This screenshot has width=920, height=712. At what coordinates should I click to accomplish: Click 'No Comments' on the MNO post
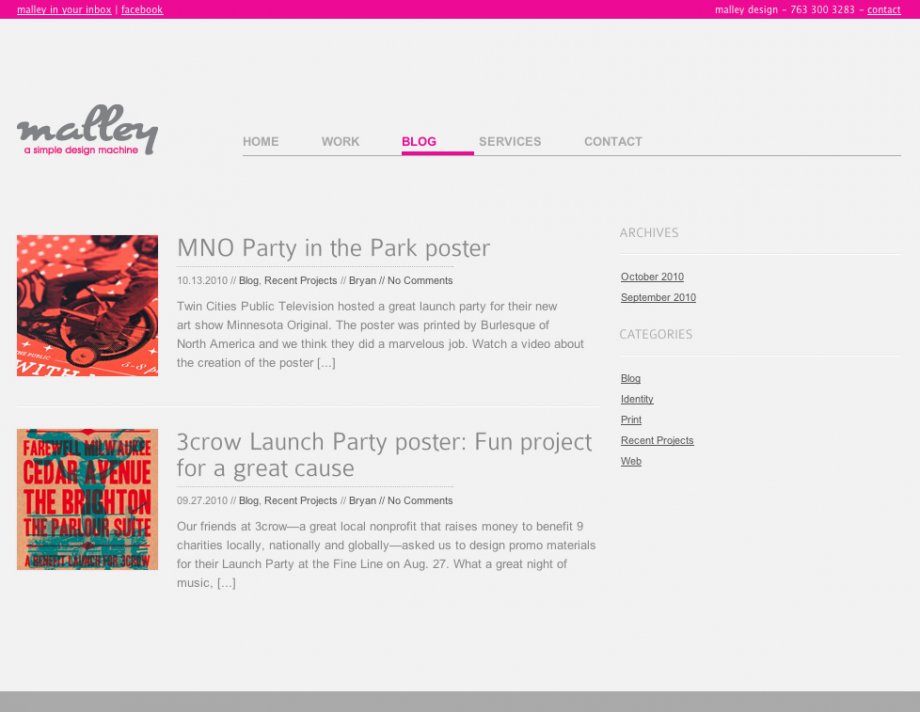420,281
